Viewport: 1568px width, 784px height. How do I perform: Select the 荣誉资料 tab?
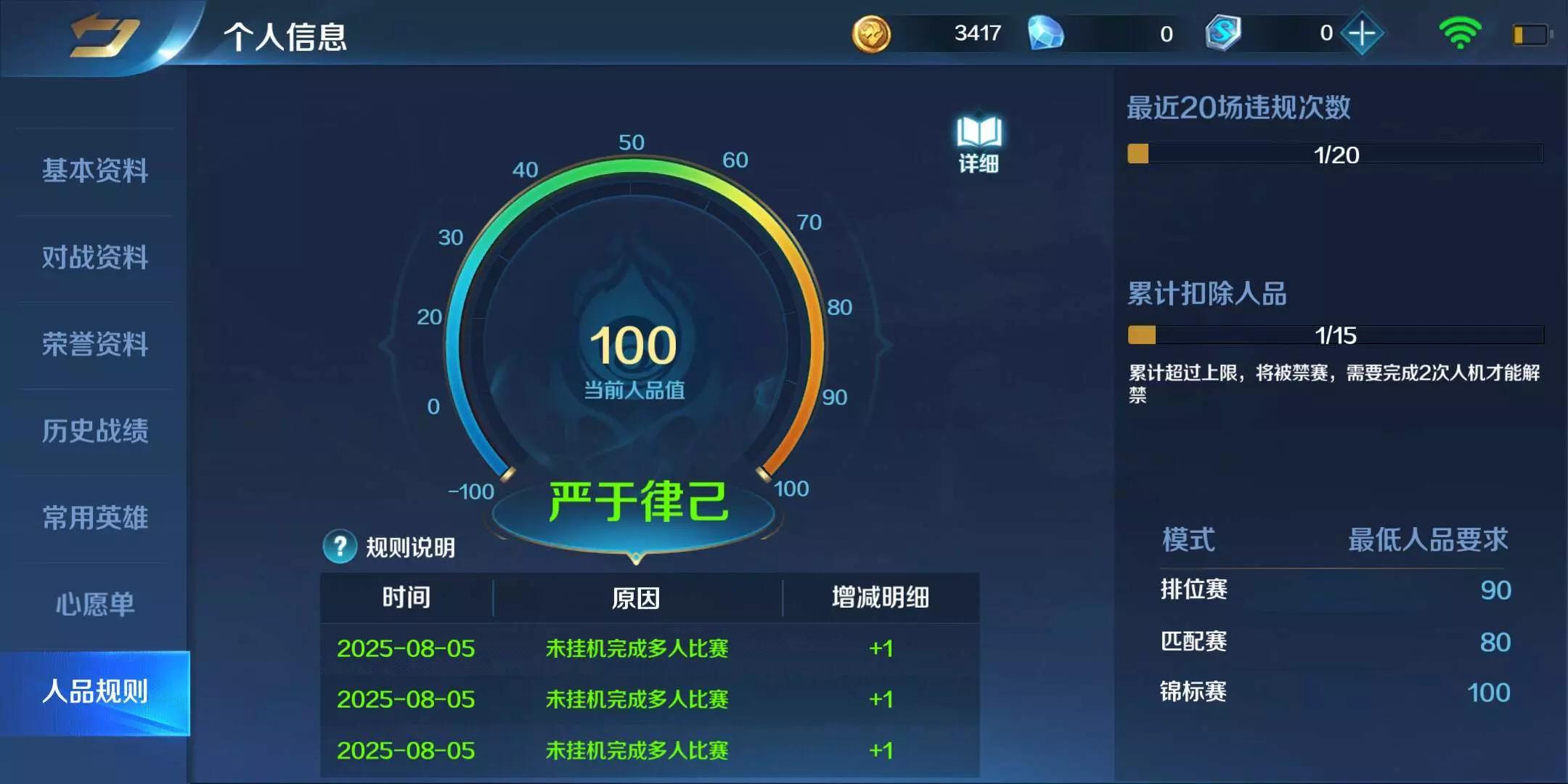tap(95, 344)
